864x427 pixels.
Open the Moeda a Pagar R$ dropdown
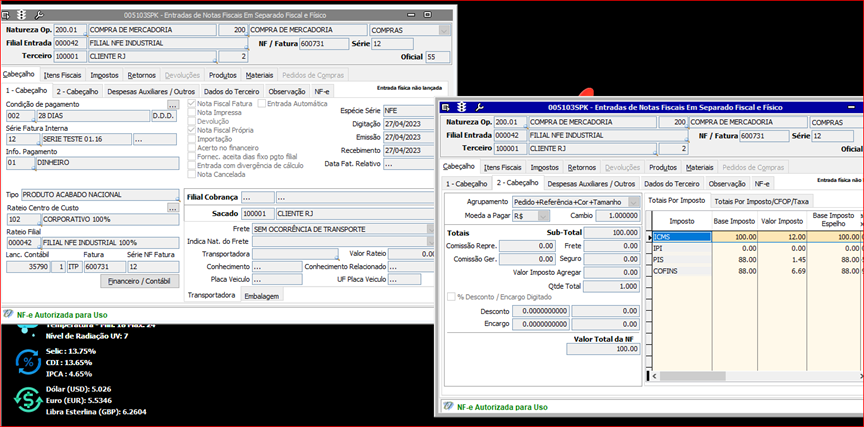pos(543,216)
